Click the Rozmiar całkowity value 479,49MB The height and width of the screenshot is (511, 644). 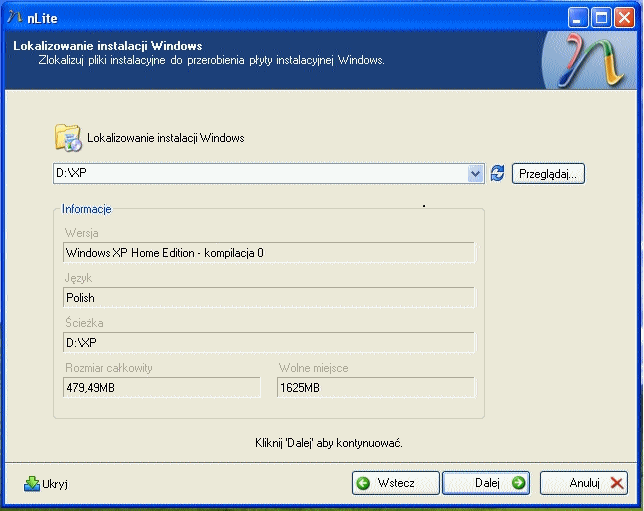162,387
